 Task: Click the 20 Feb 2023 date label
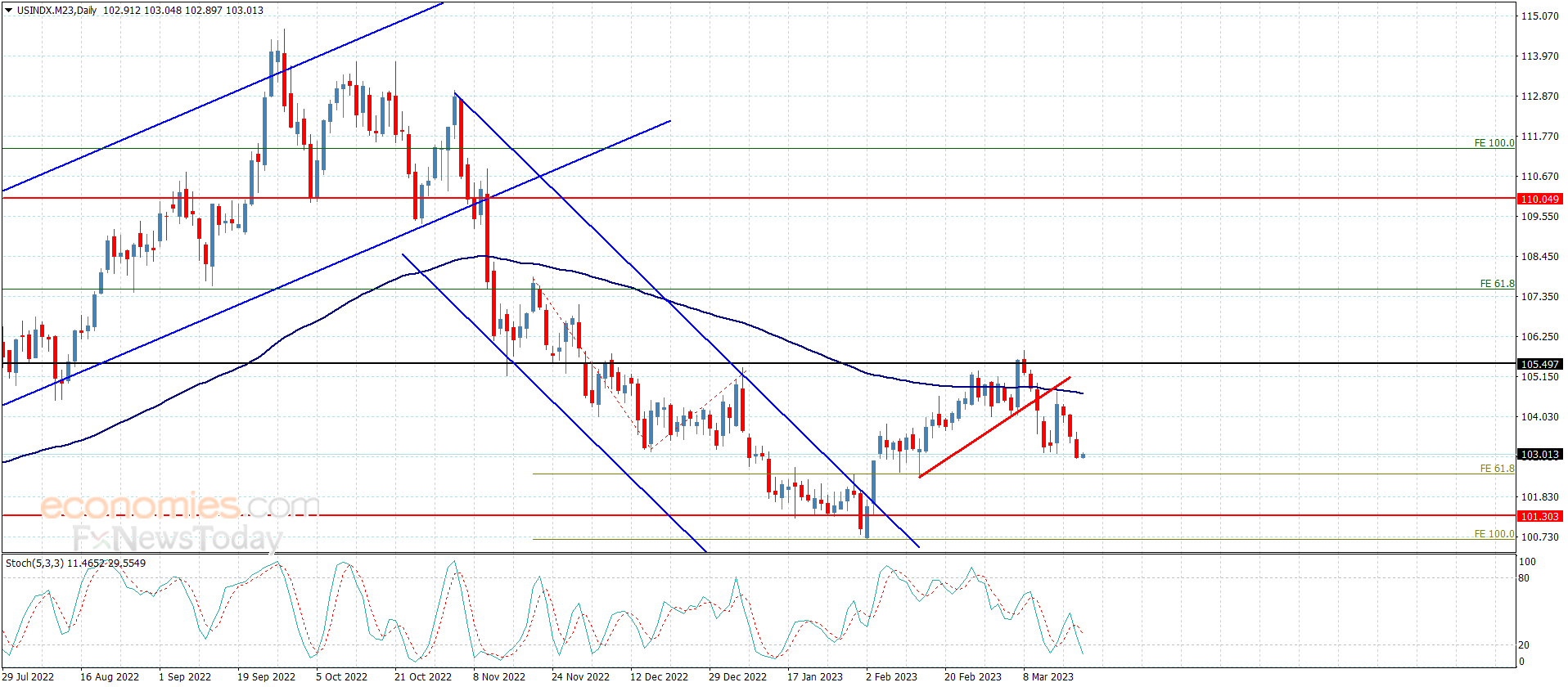(973, 676)
